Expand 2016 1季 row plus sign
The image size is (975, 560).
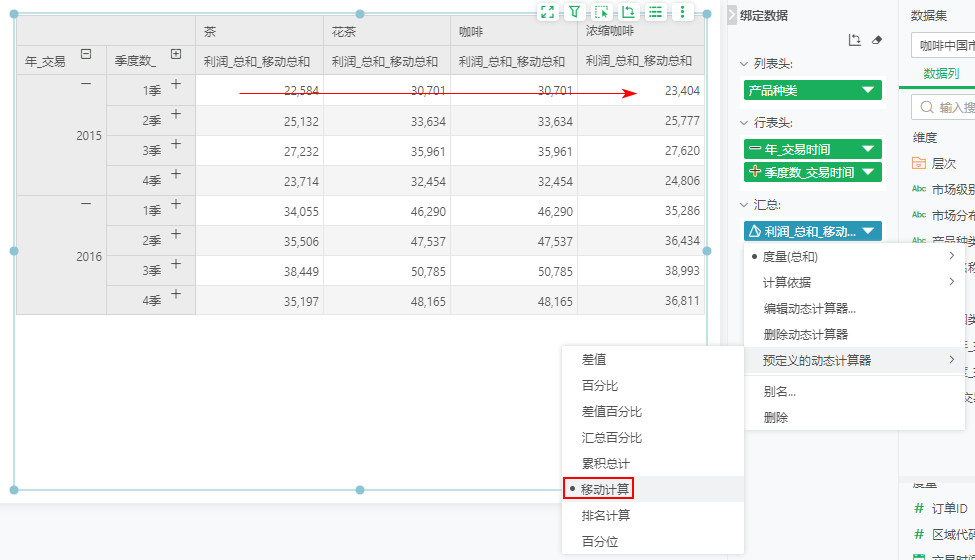pos(176,204)
